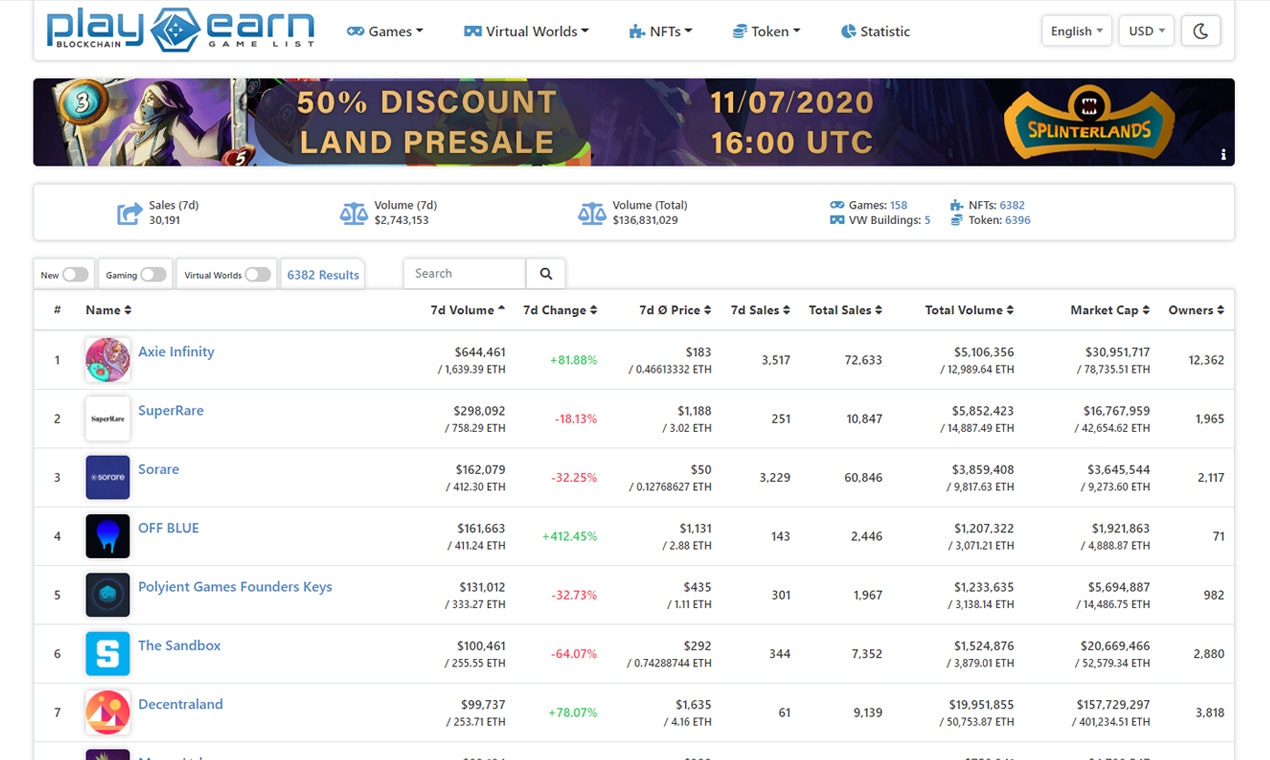1270x760 pixels.
Task: Click the Polyient Games Founders Keys logo
Action: [x=108, y=595]
